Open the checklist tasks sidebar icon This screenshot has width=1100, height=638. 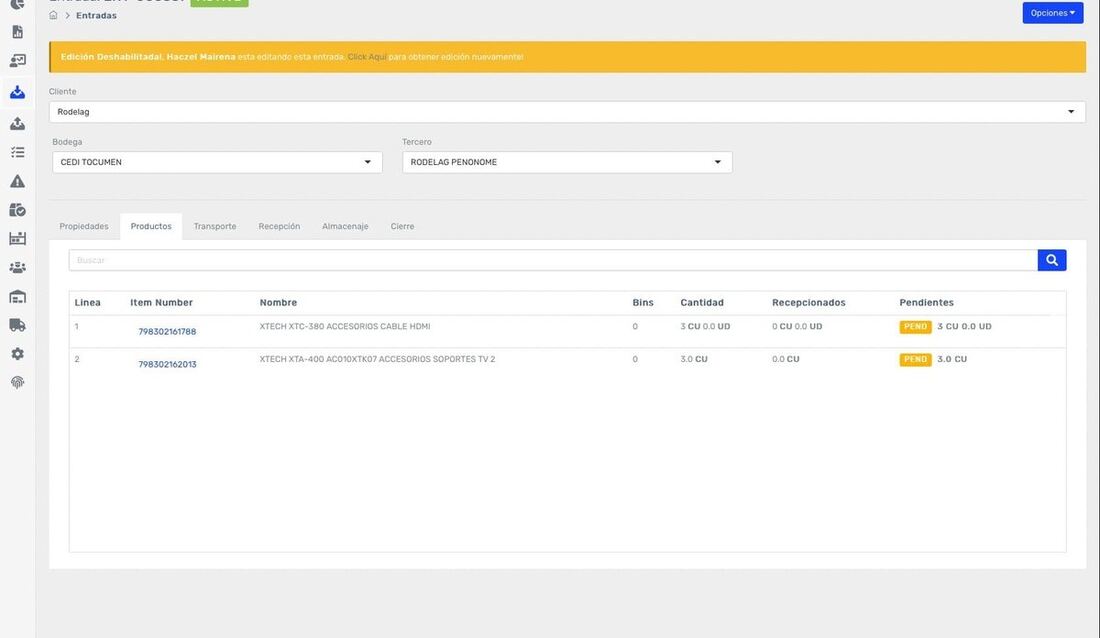click(x=18, y=152)
